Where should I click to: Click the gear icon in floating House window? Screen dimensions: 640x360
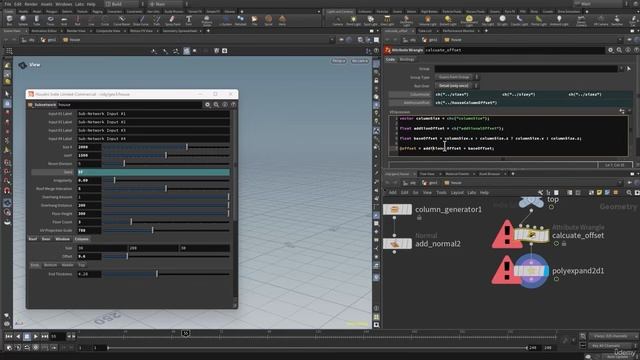(207, 105)
